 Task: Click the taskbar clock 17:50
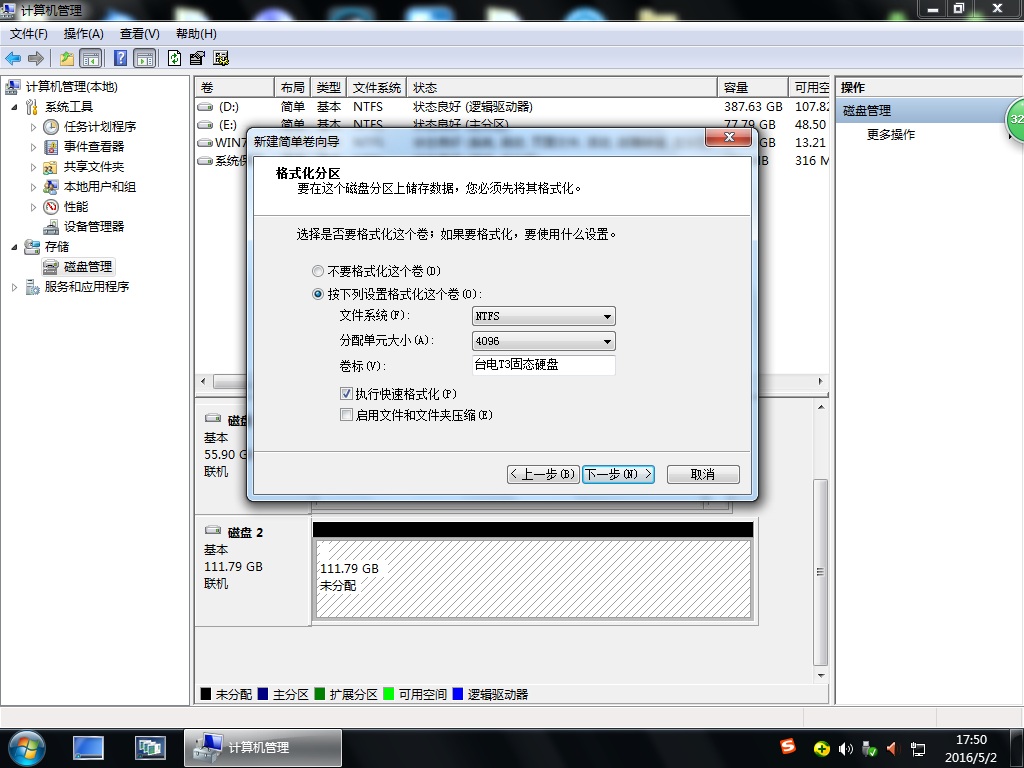(x=971, y=740)
